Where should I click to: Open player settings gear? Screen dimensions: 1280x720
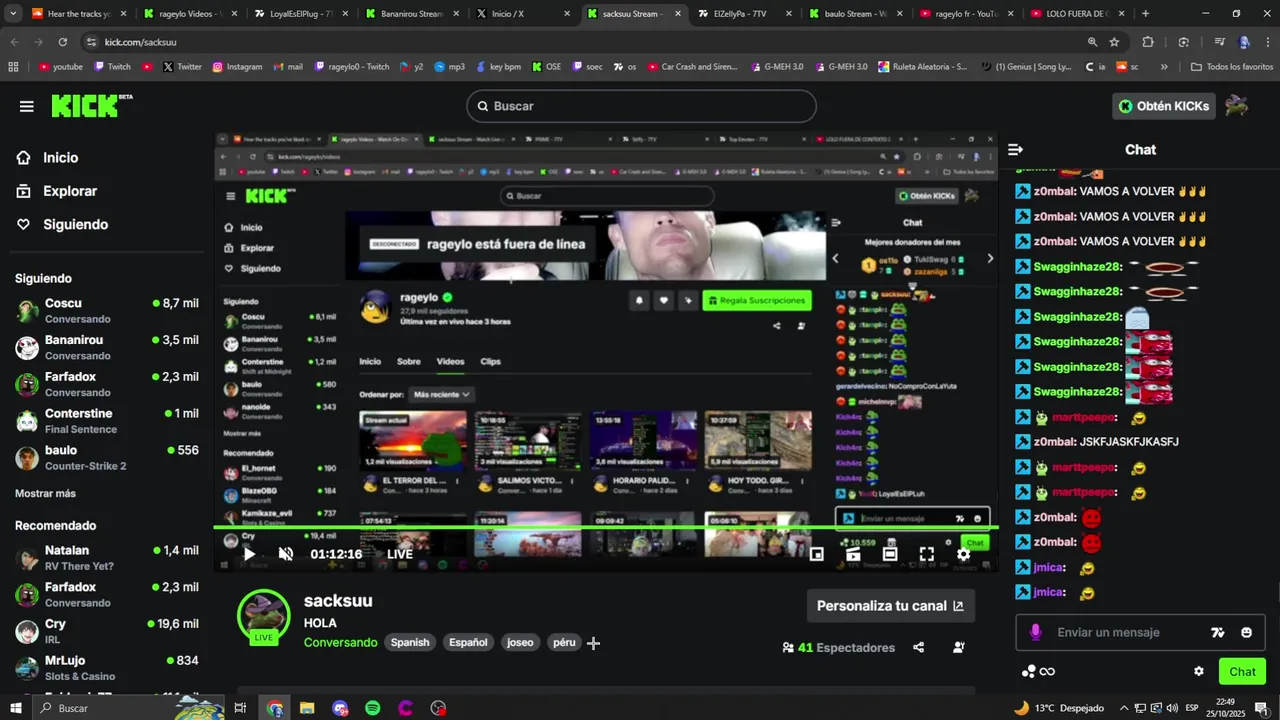(964, 554)
